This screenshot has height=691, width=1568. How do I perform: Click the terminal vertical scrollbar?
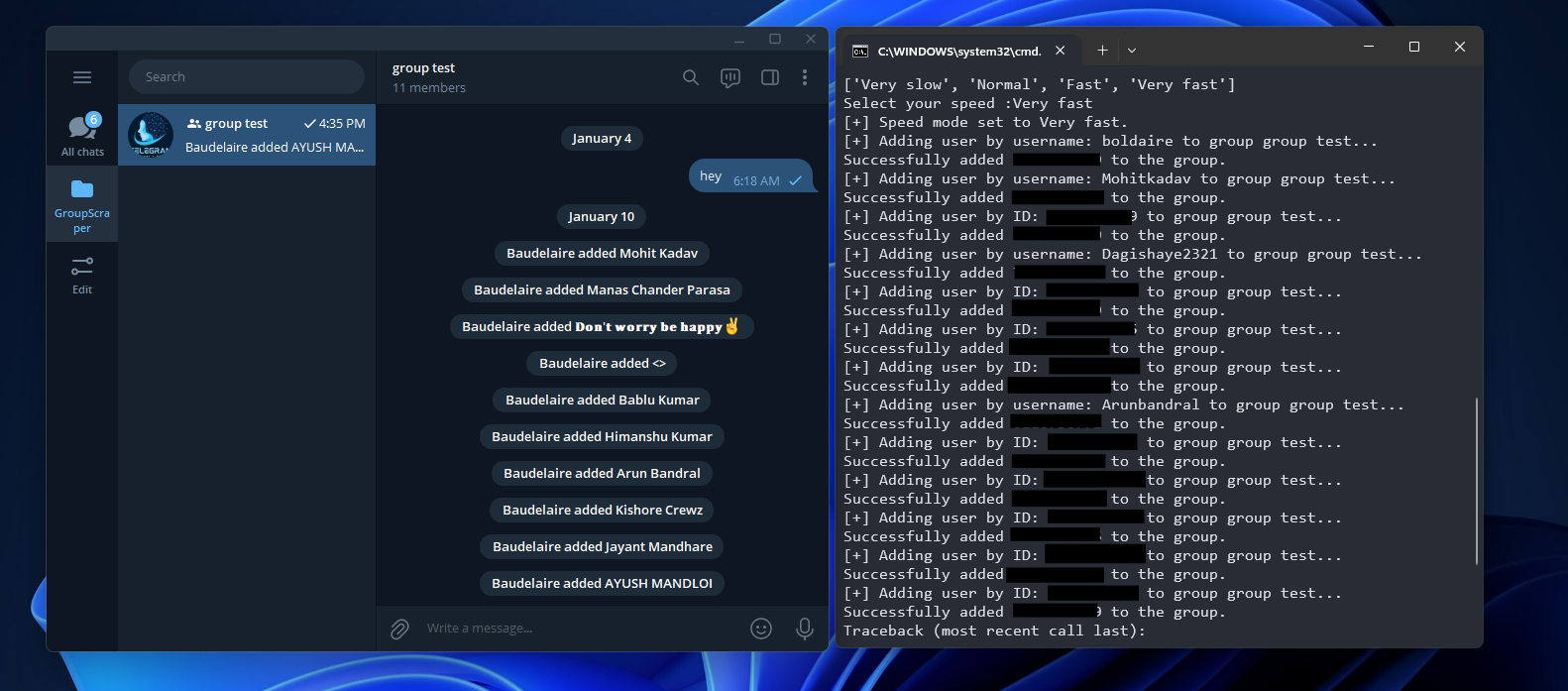[1477, 481]
